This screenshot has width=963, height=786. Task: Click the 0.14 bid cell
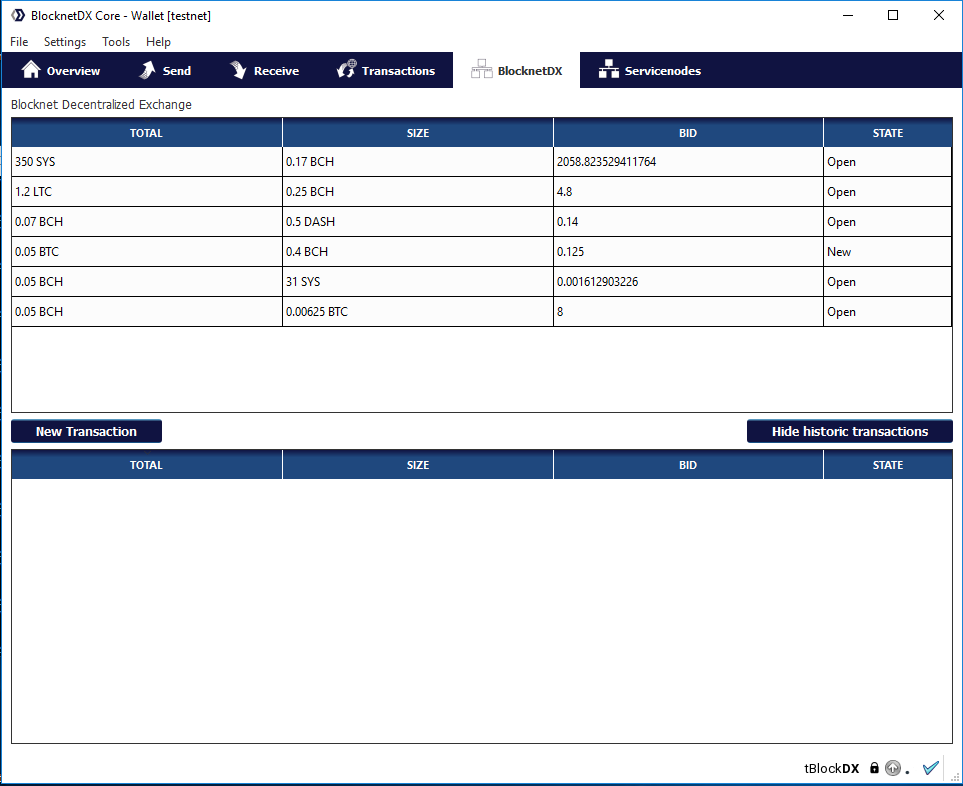coord(688,222)
